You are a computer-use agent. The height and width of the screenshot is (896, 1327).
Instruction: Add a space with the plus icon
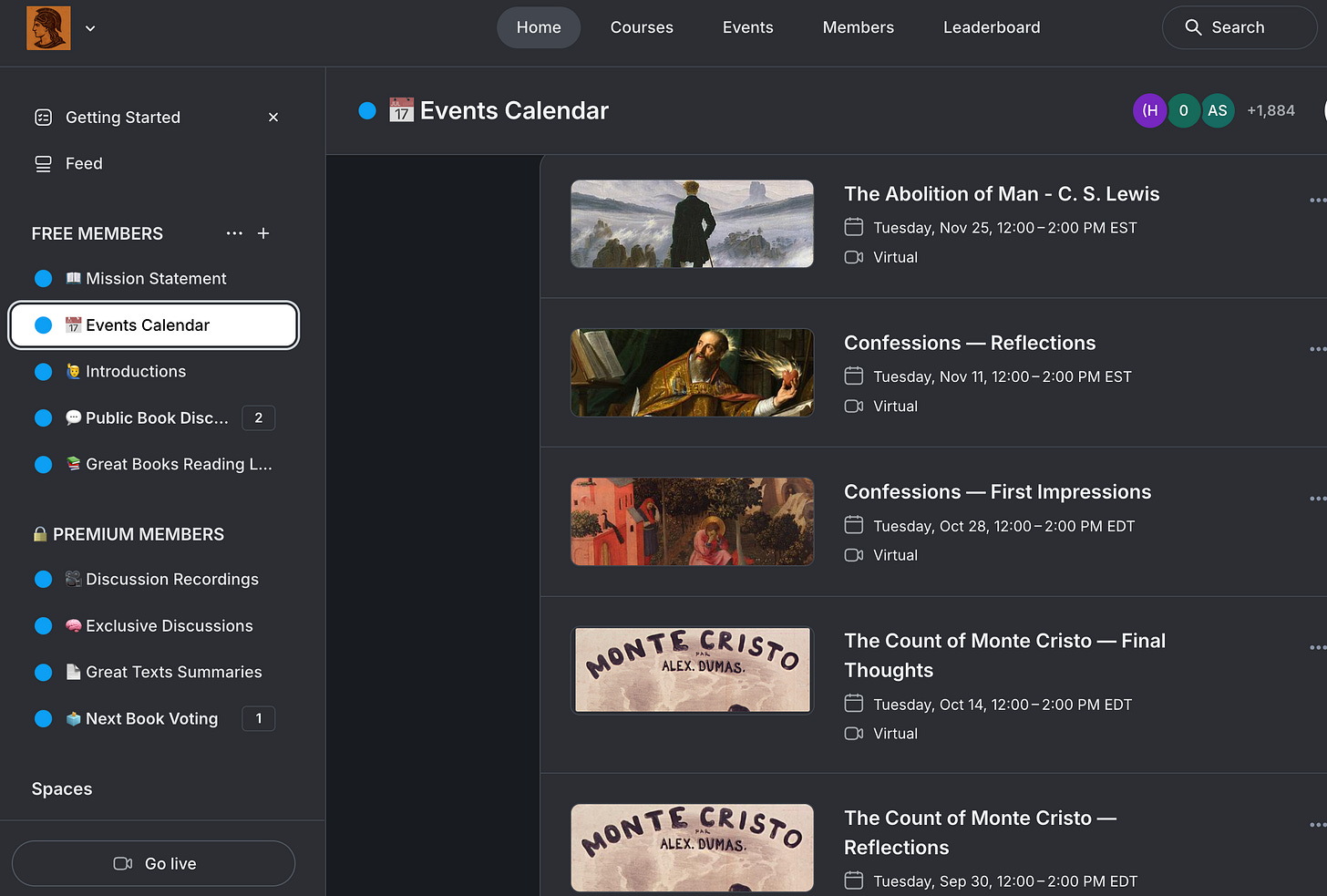(x=263, y=233)
